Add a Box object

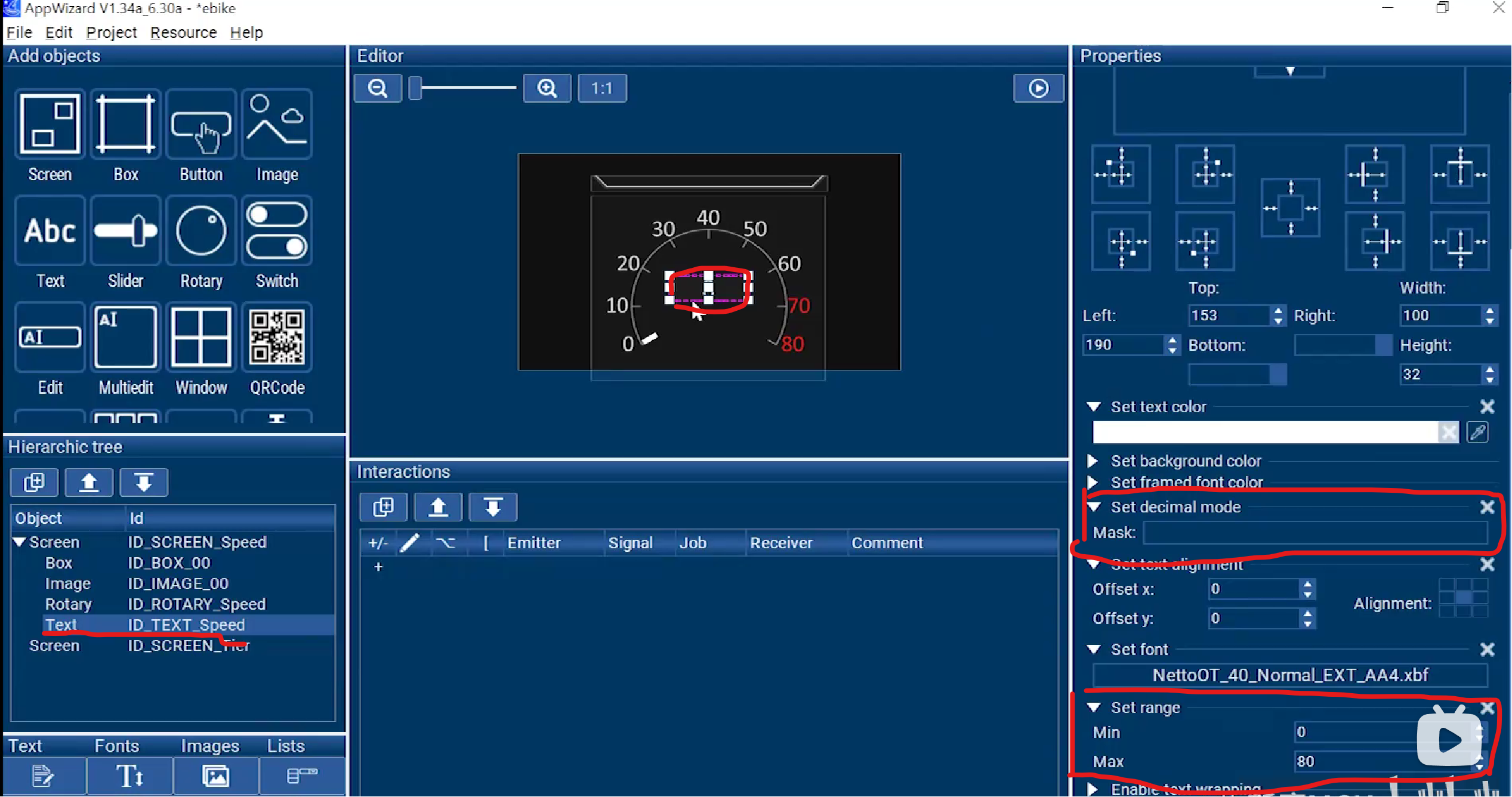[x=126, y=124]
